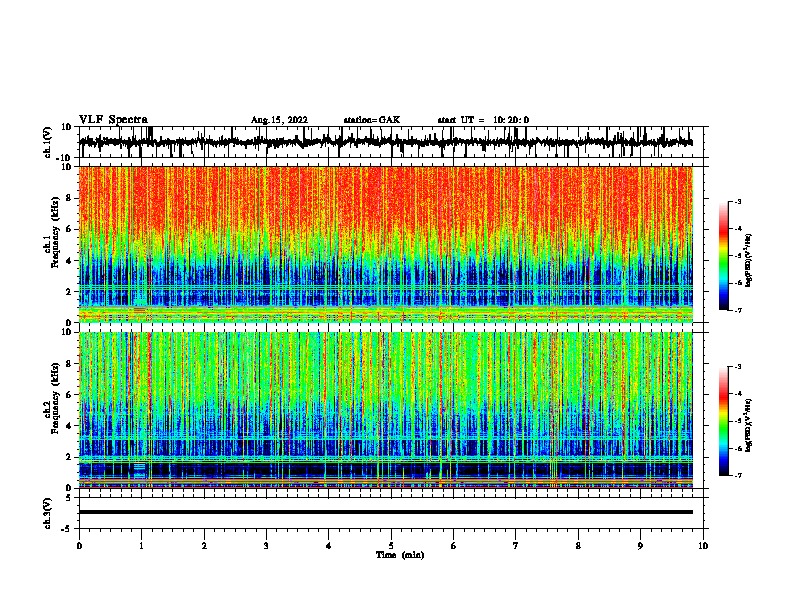Click tick label 3 on the Time axis

[x=266, y=546]
